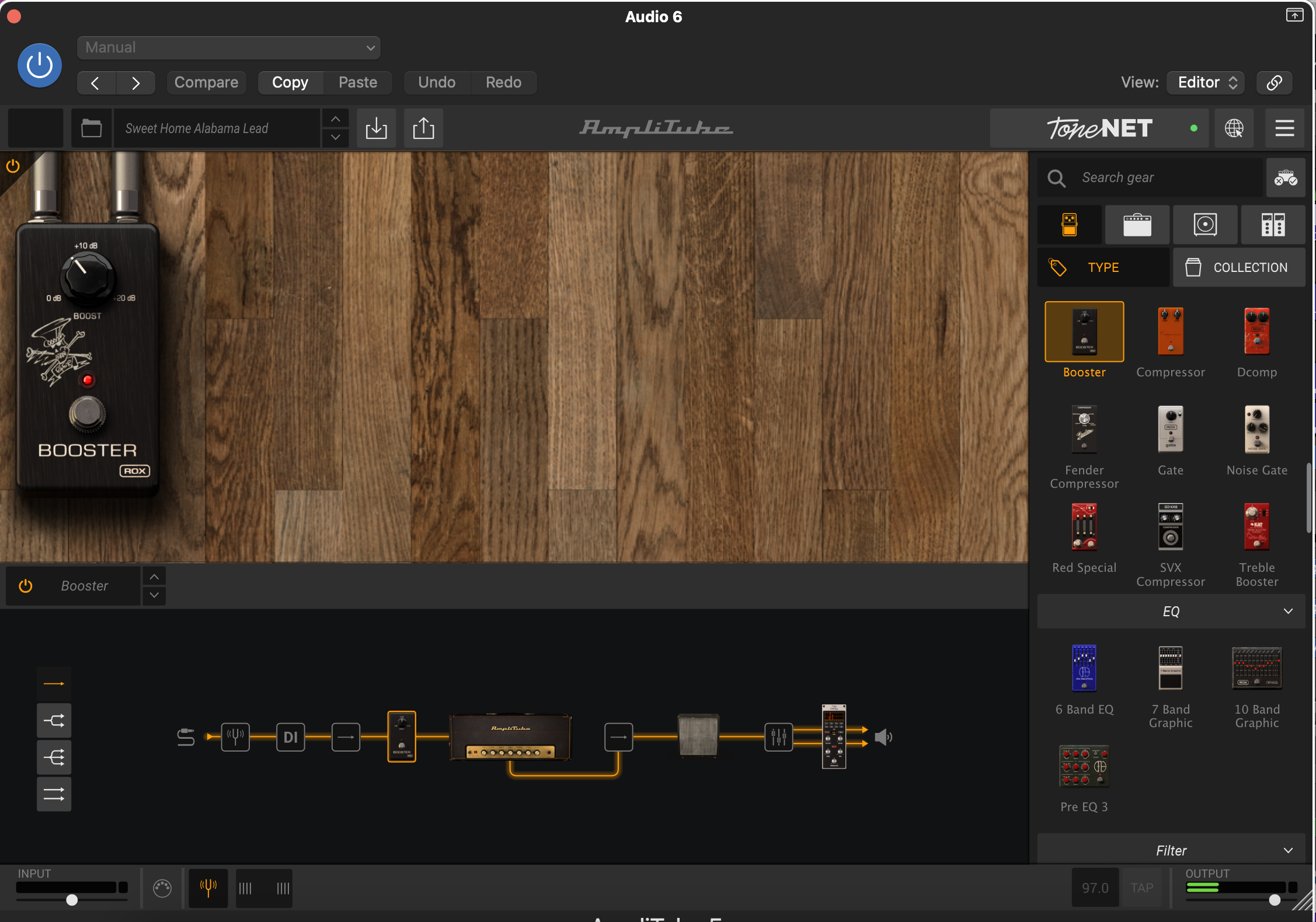Collapse the EQ section

(1171, 612)
